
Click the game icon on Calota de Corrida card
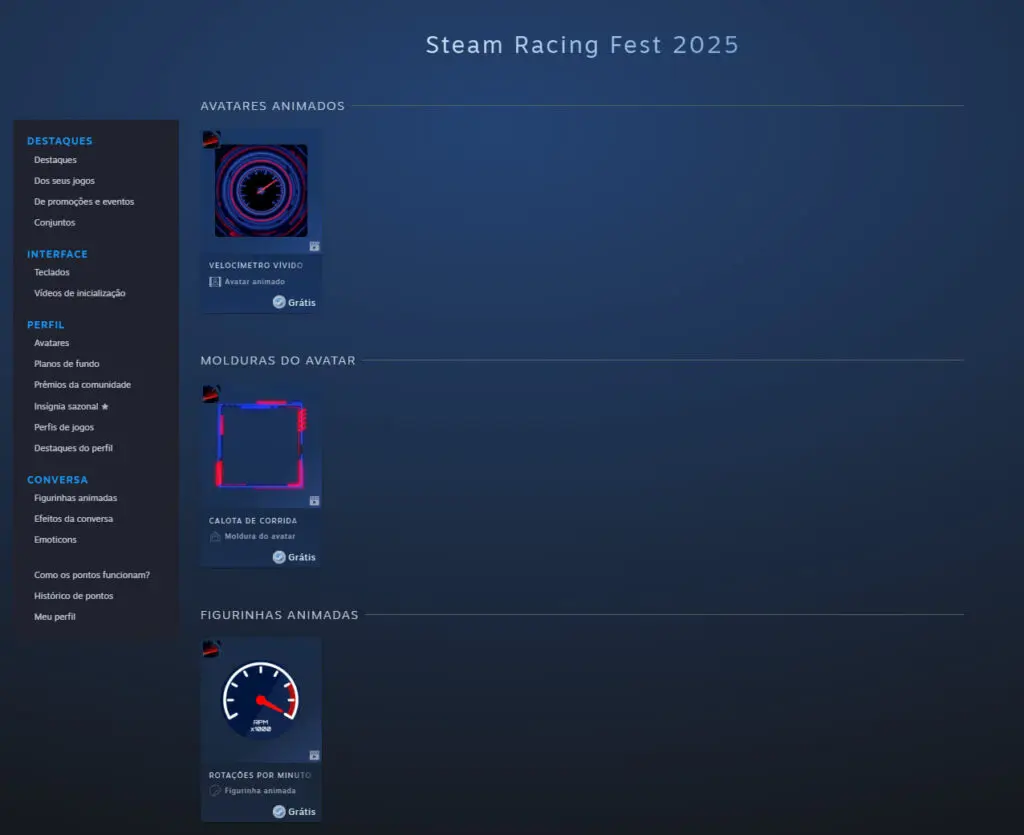(x=211, y=394)
